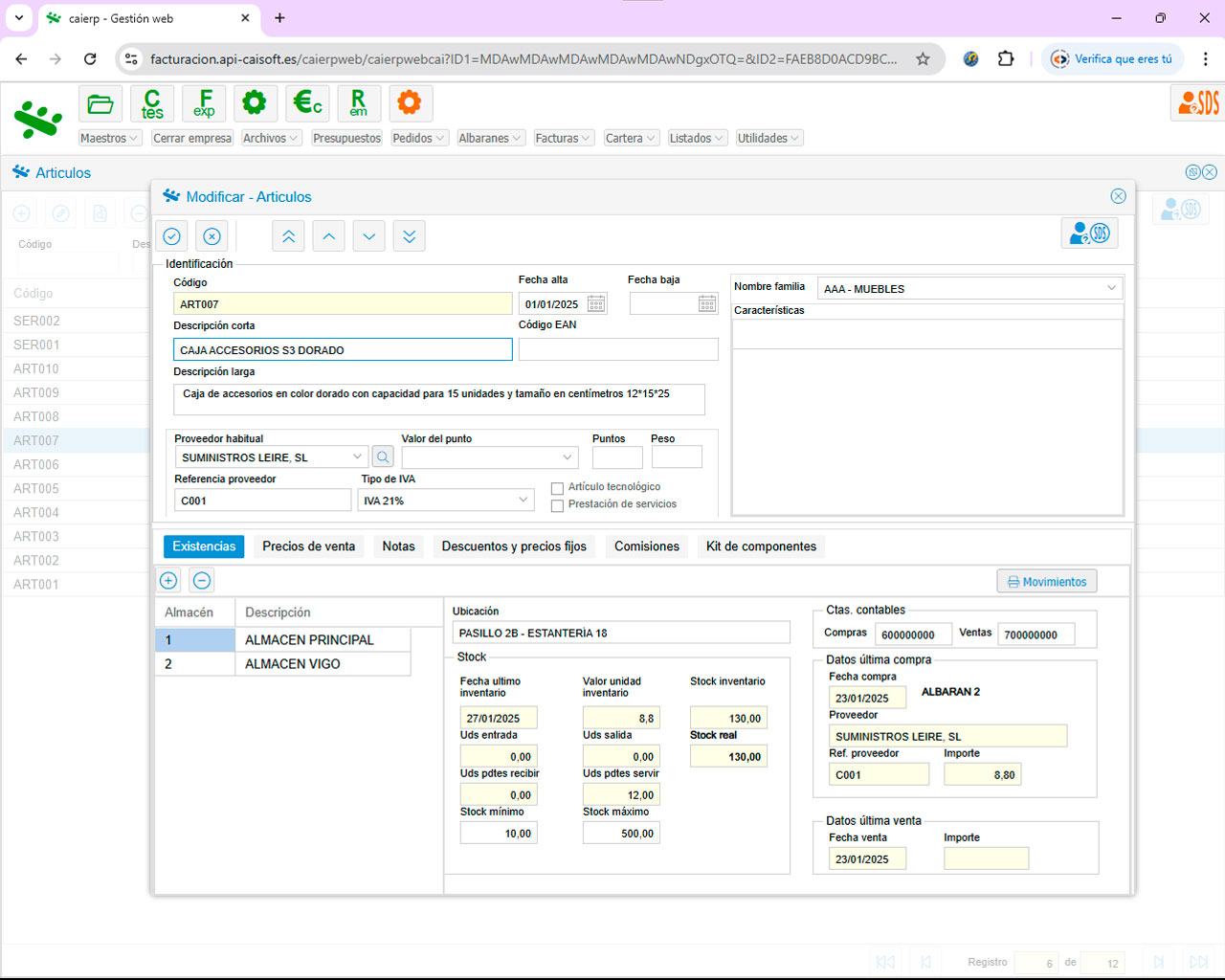Go to last record double-down arrow
The height and width of the screenshot is (980, 1225).
pos(410,236)
